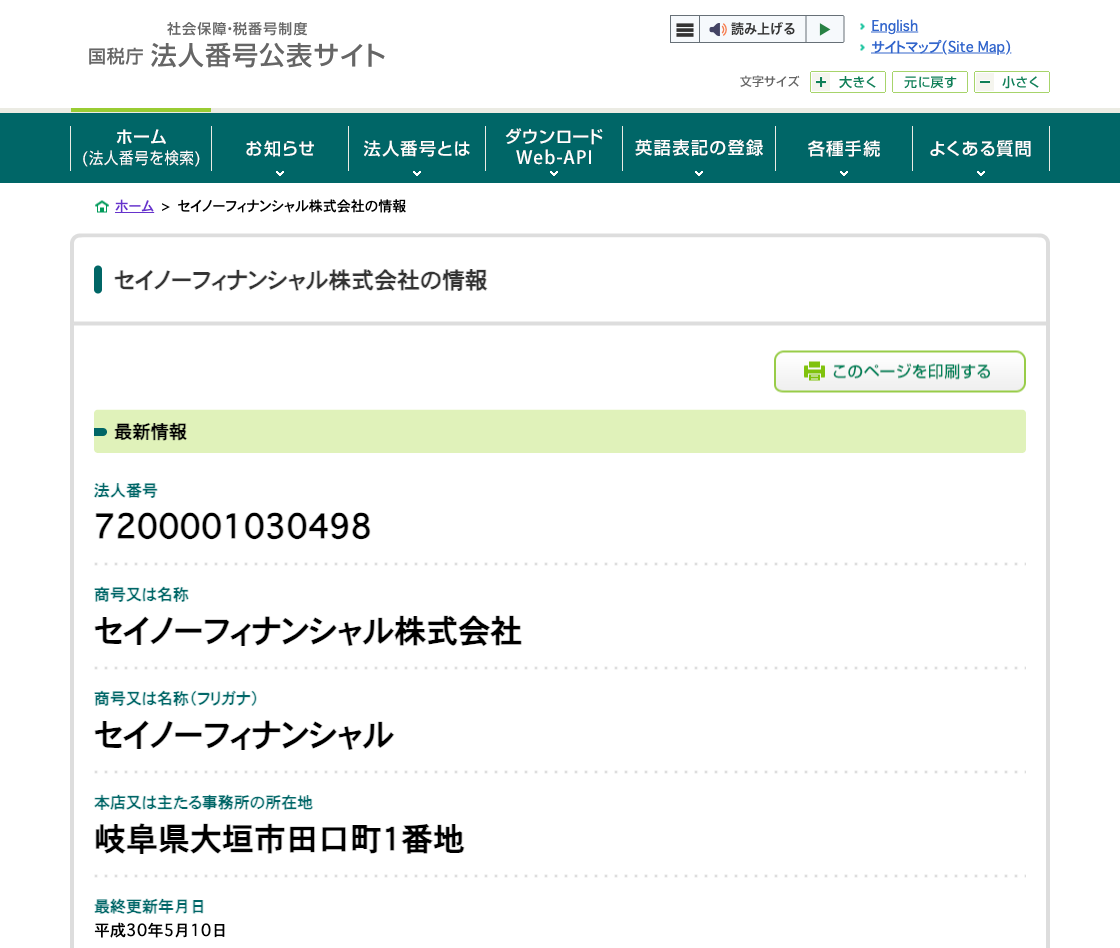Click このページを印刷する print button
This screenshot has width=1120, height=948.
[900, 371]
